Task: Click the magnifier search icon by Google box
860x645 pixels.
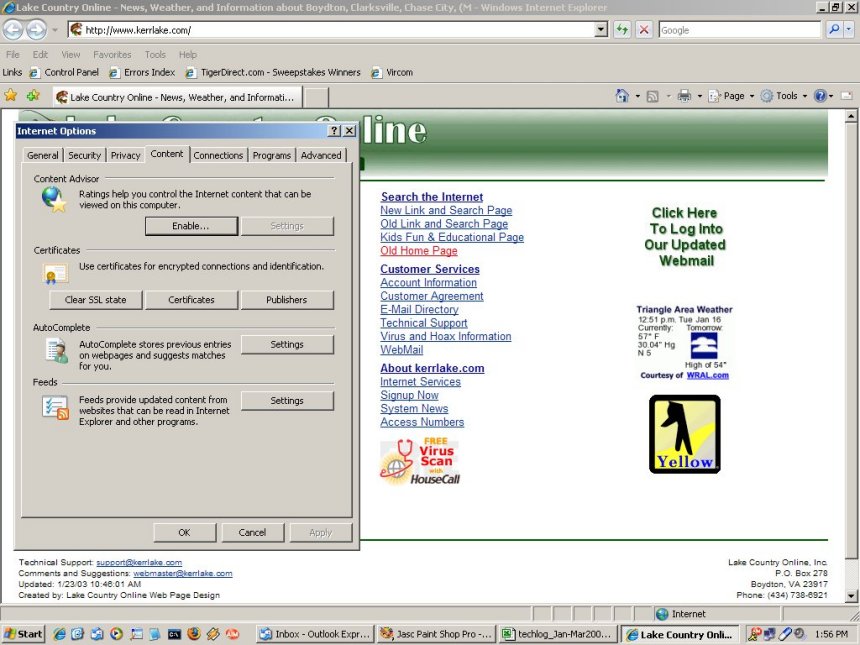Action: point(834,30)
